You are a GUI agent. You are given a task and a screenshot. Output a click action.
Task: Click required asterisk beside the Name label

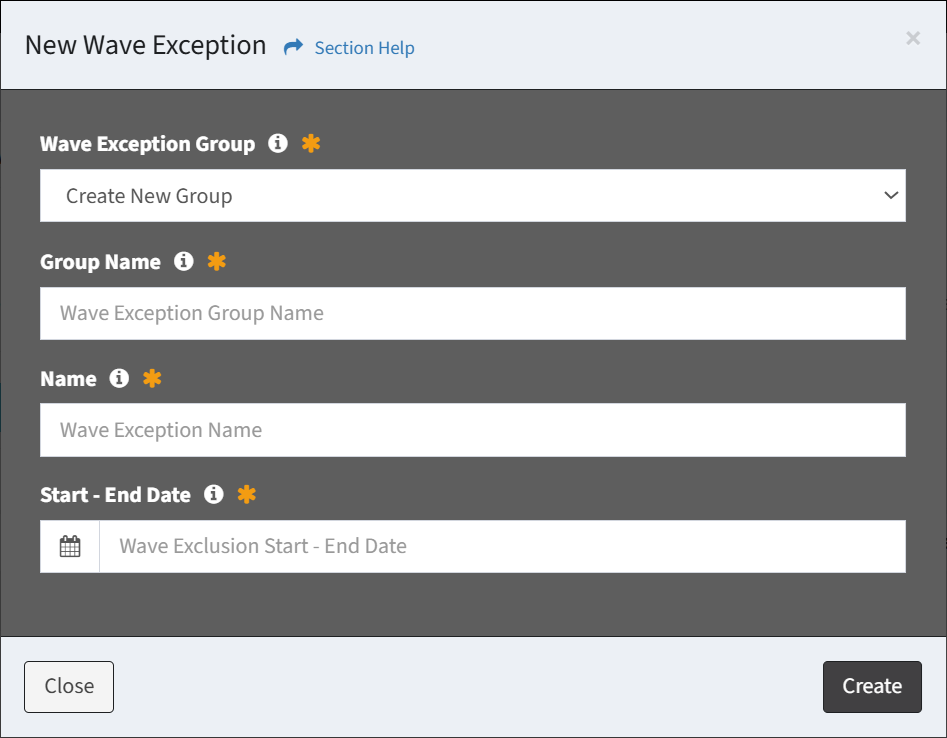click(152, 379)
